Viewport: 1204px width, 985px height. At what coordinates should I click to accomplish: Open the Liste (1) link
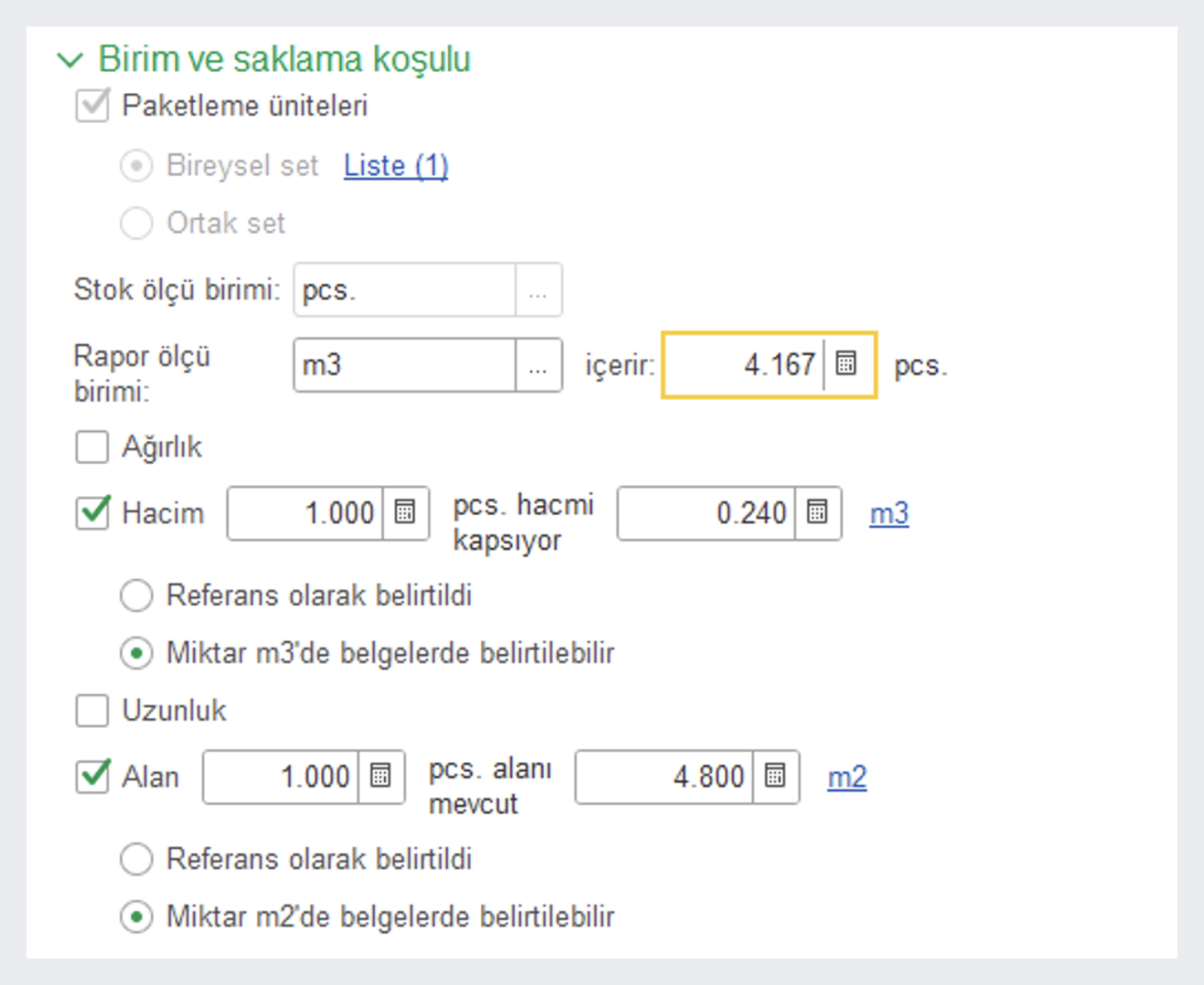396,166
